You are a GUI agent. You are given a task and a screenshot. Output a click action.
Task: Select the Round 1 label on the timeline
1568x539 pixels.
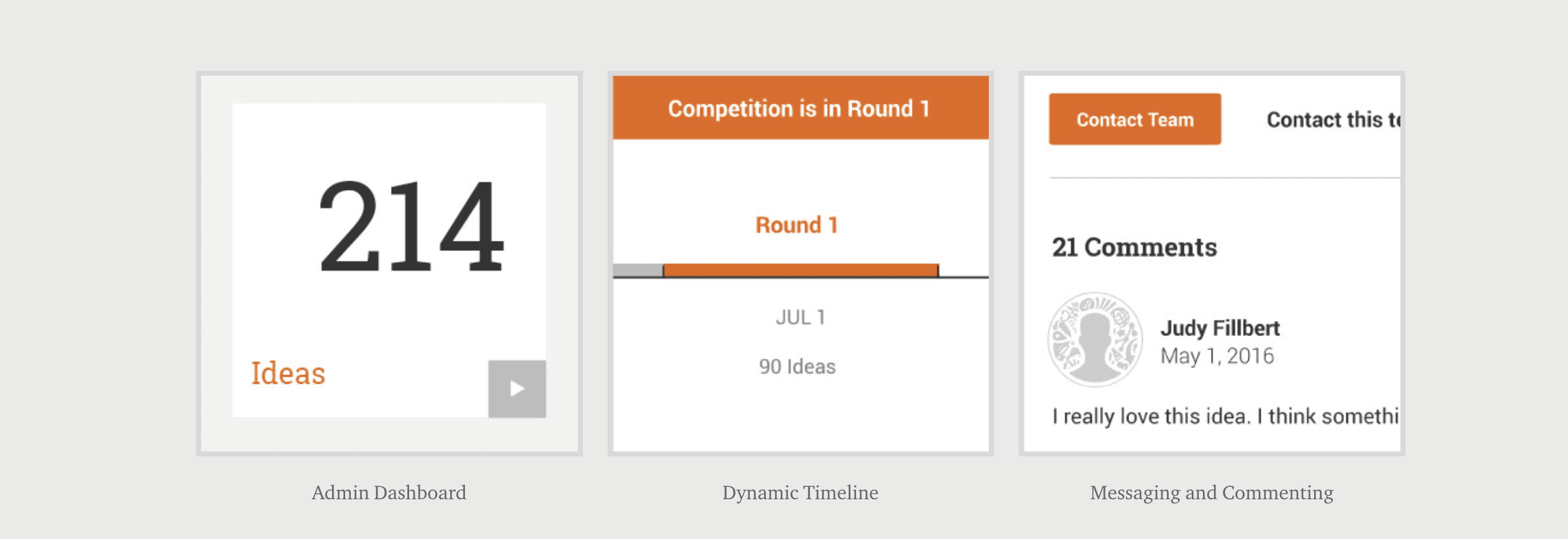[x=797, y=224]
